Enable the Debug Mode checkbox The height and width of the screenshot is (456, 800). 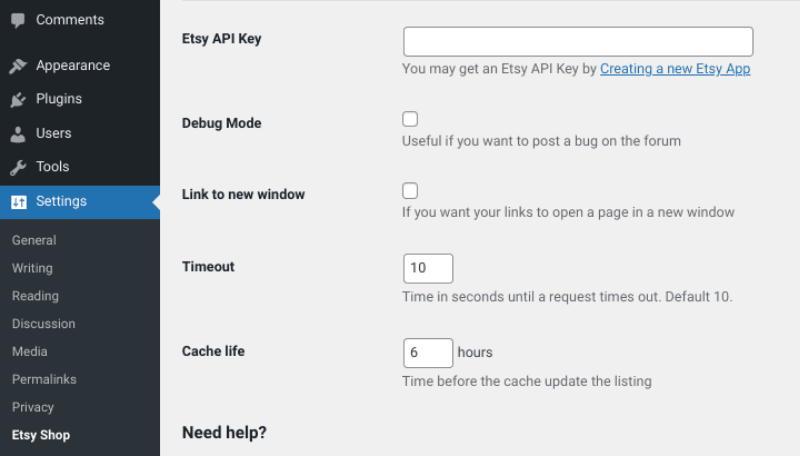410,119
